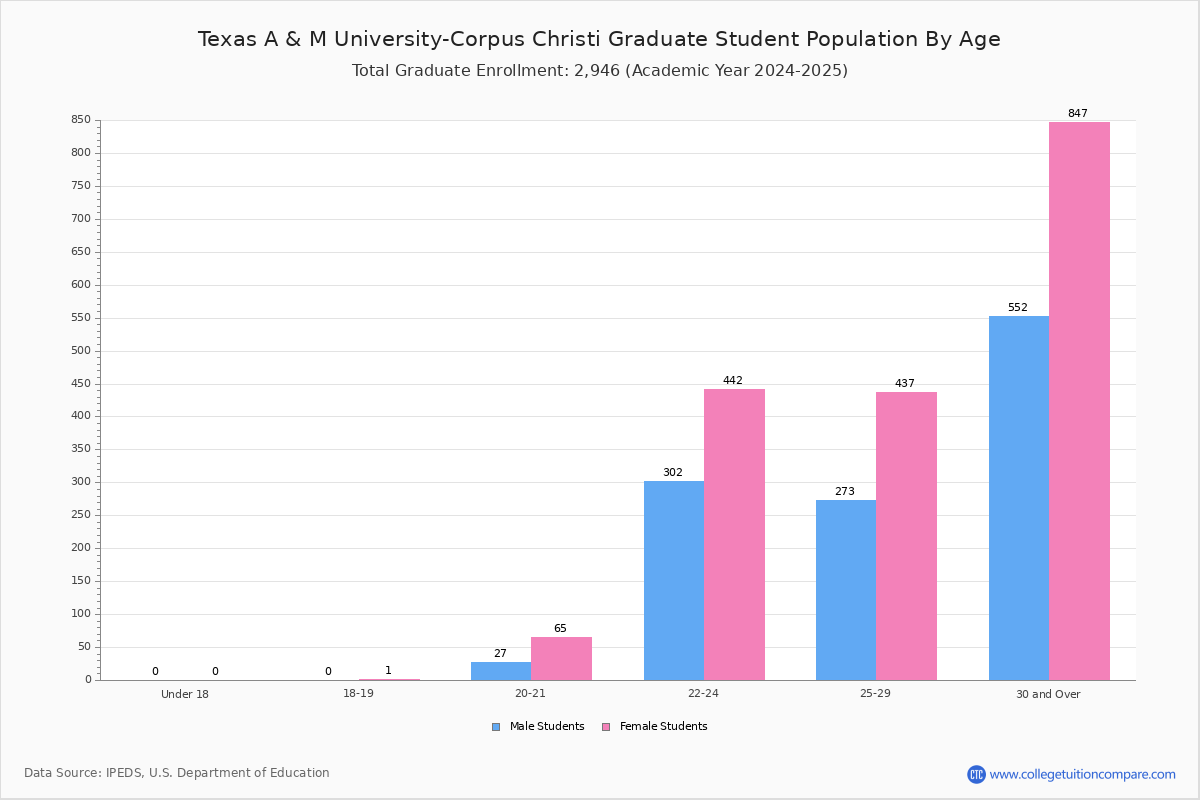Click the CTC logo icon
The width and height of the screenshot is (1200, 800).
tap(976, 774)
